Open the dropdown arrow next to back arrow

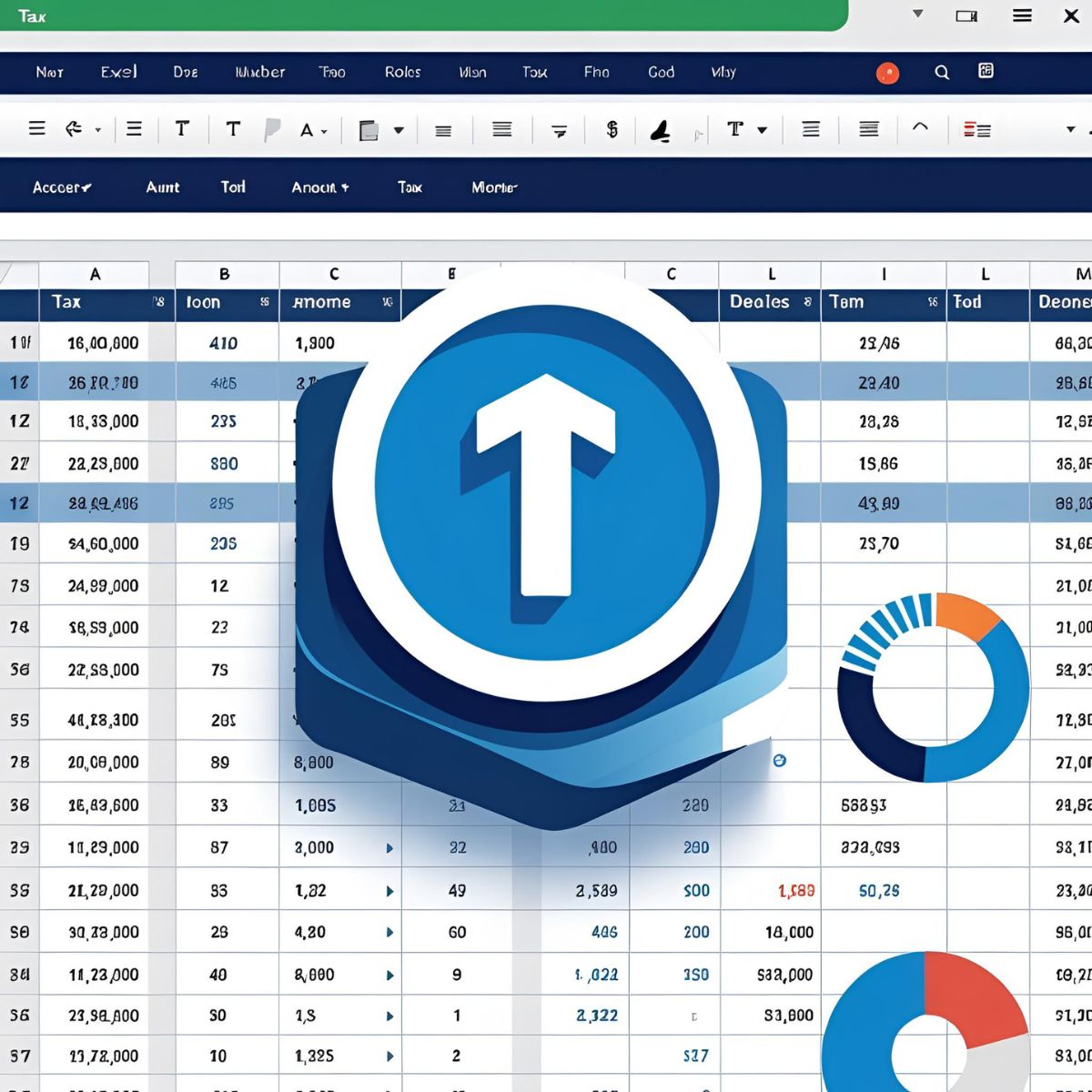tap(98, 131)
